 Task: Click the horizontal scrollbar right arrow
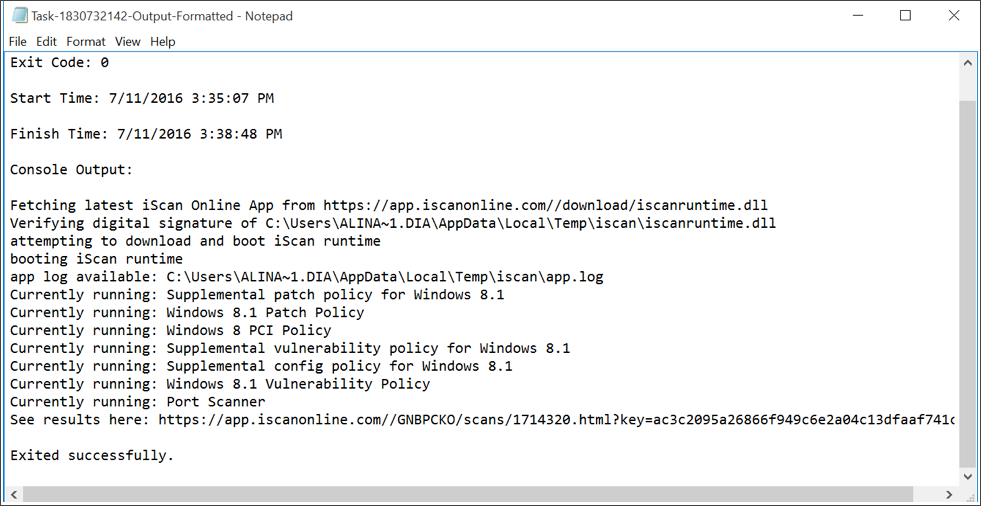(x=950, y=494)
